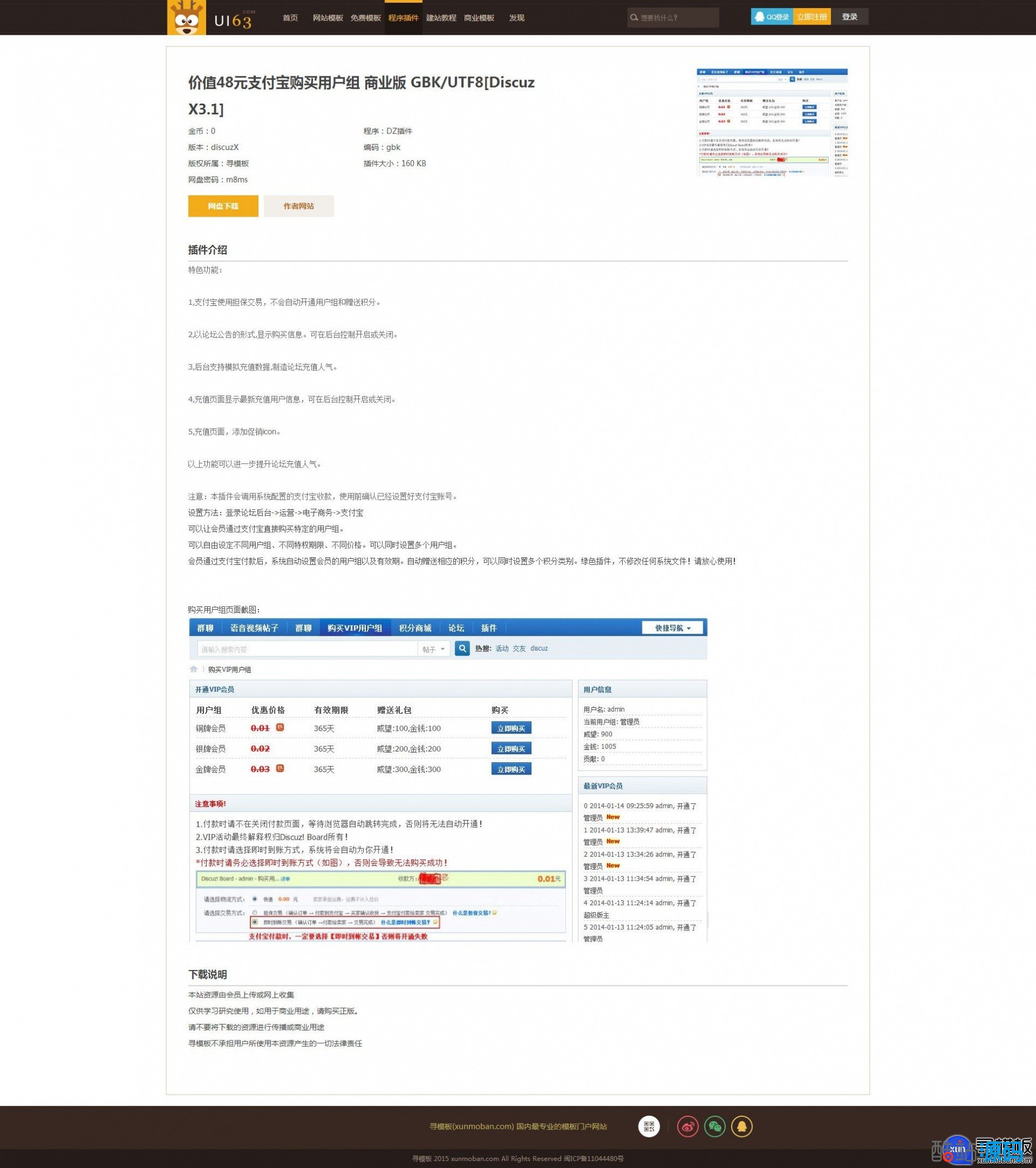Focus the 想要找什么? search field
This screenshot has width=1036, height=1168.
(x=678, y=17)
